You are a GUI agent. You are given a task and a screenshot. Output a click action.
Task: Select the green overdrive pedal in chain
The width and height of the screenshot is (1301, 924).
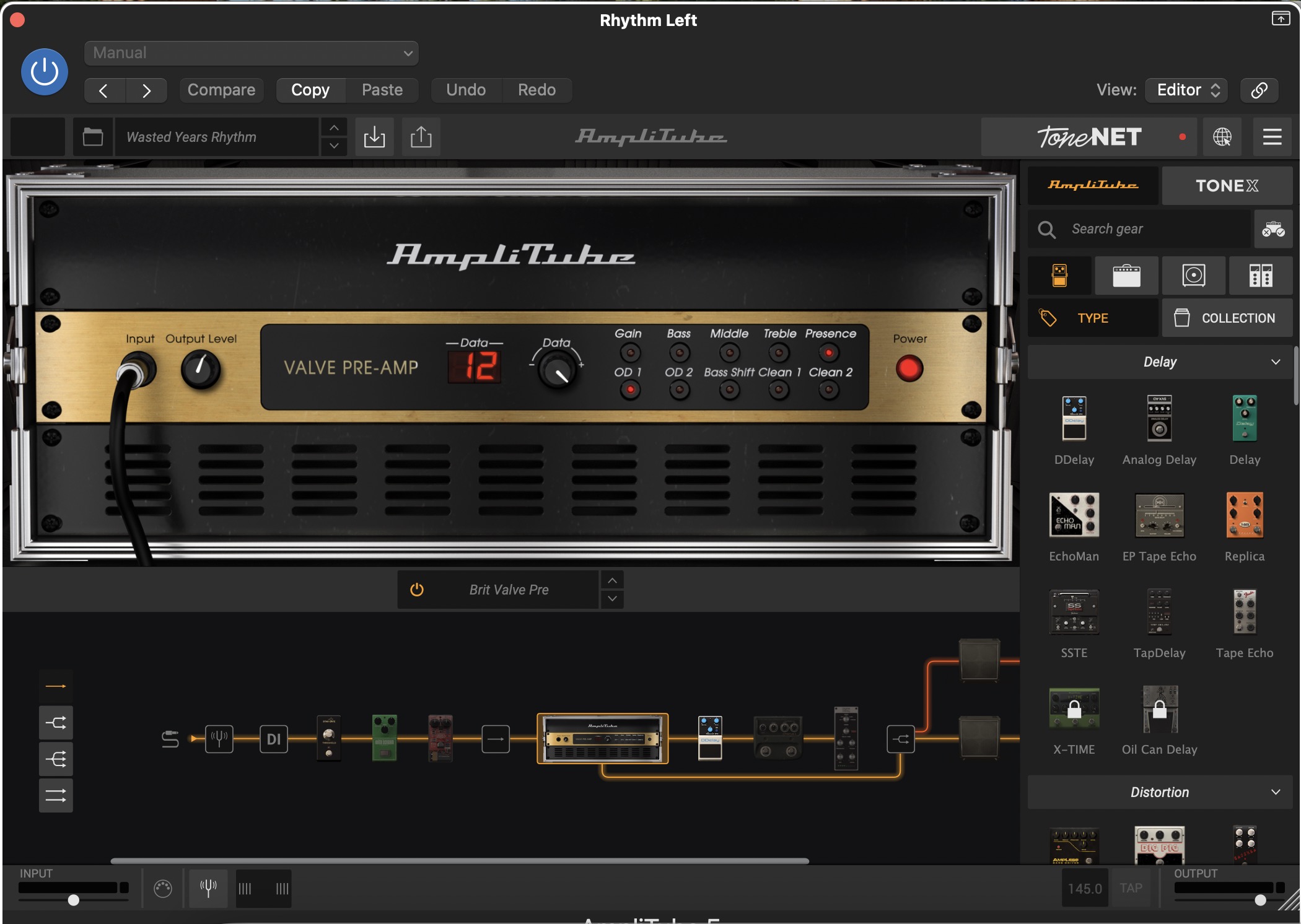[x=384, y=738]
